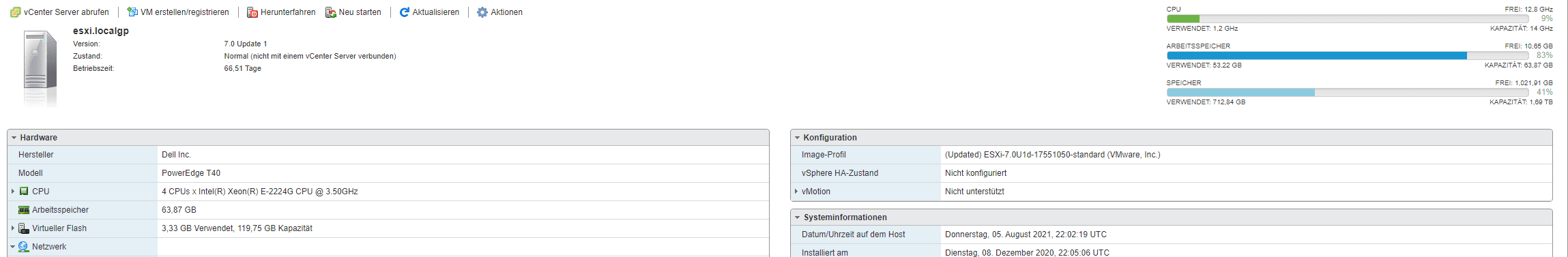This screenshot has width=1568, height=257.
Task: Click the KAPAZITÄT: 1,69 TB storage value
Action: 1521,102
